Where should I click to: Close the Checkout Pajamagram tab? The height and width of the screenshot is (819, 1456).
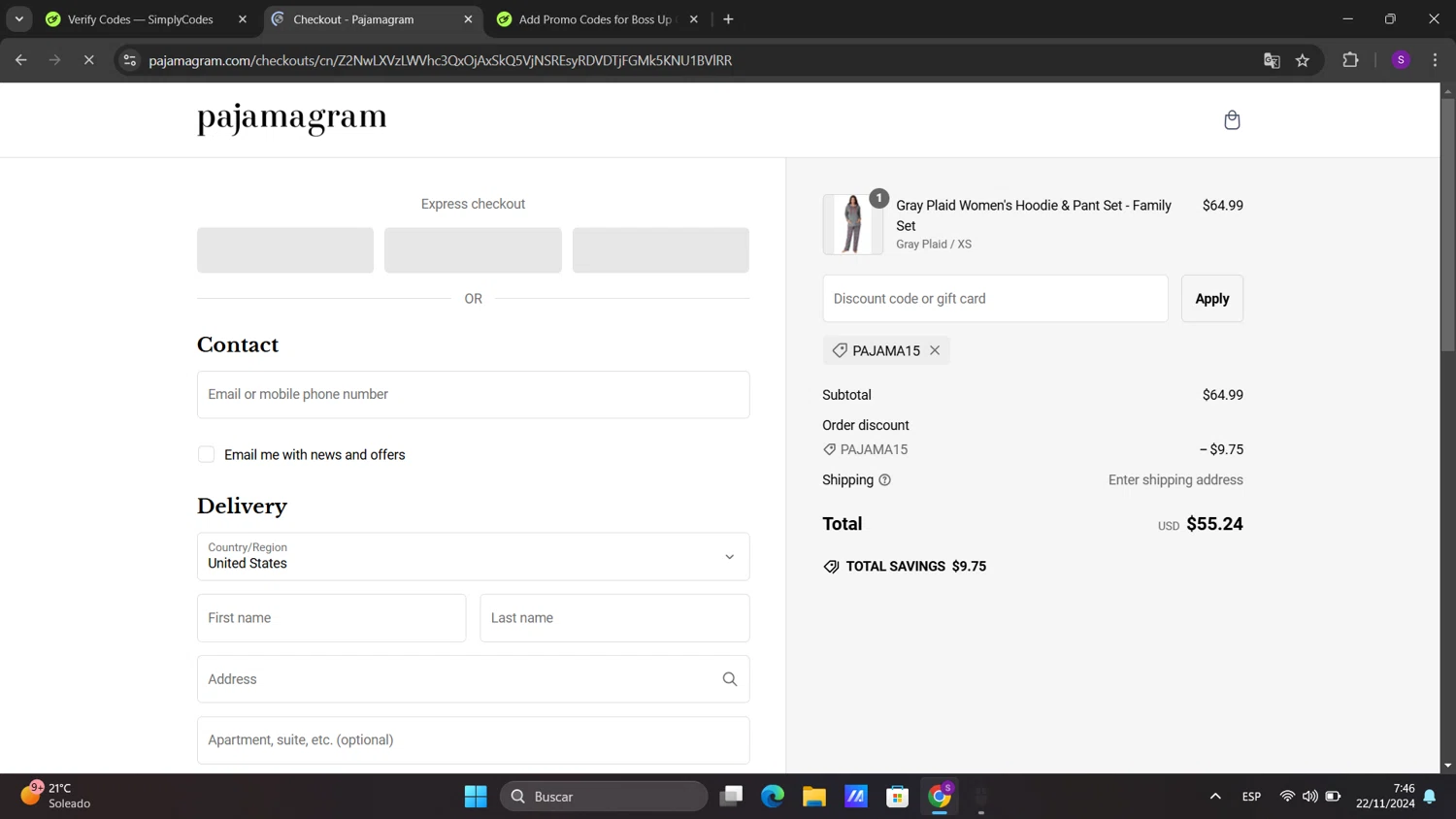(468, 19)
